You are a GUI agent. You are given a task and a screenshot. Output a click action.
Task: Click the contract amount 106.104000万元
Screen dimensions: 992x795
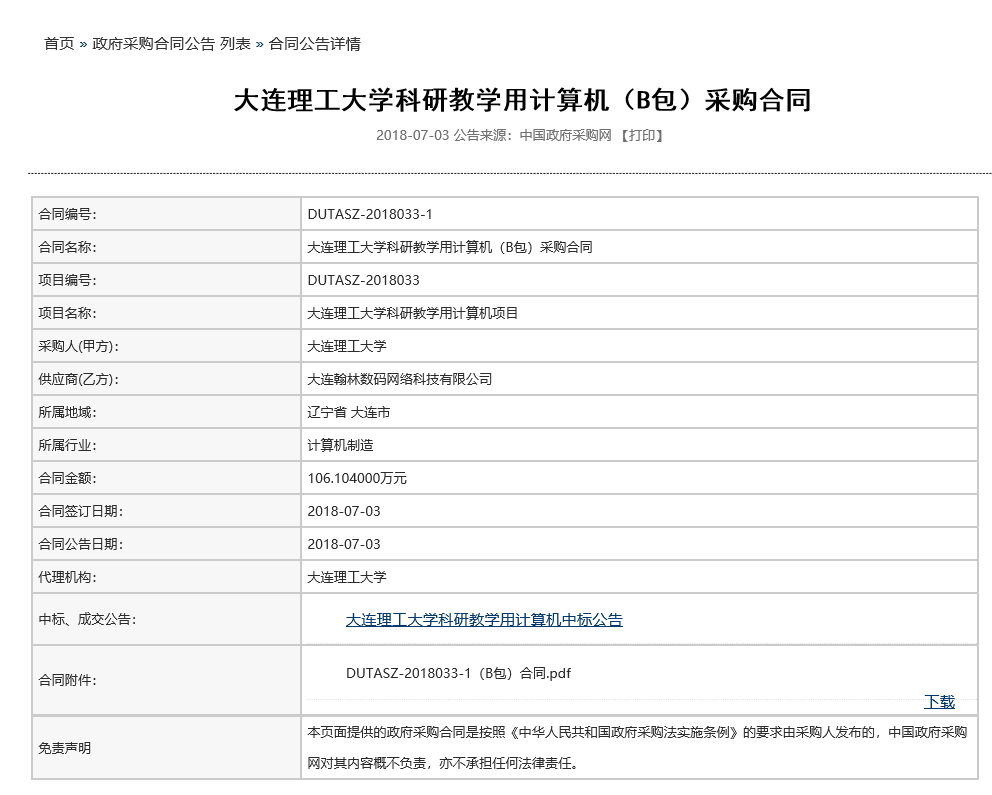point(357,478)
